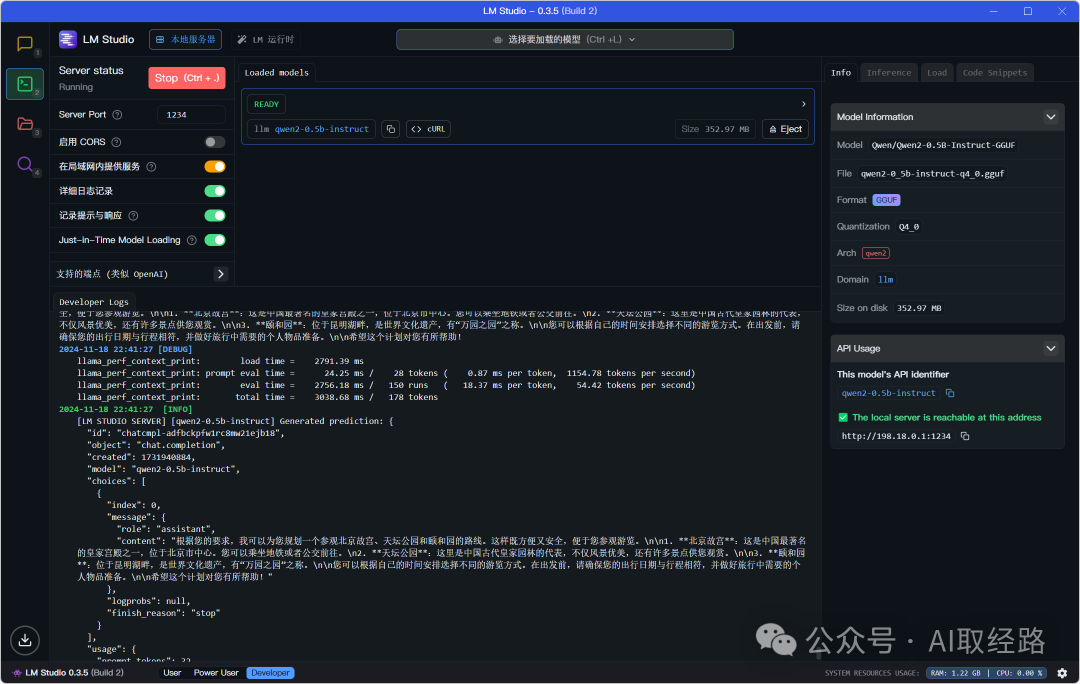
Task: Toggle 详细日志记录 switch
Action: (215, 191)
